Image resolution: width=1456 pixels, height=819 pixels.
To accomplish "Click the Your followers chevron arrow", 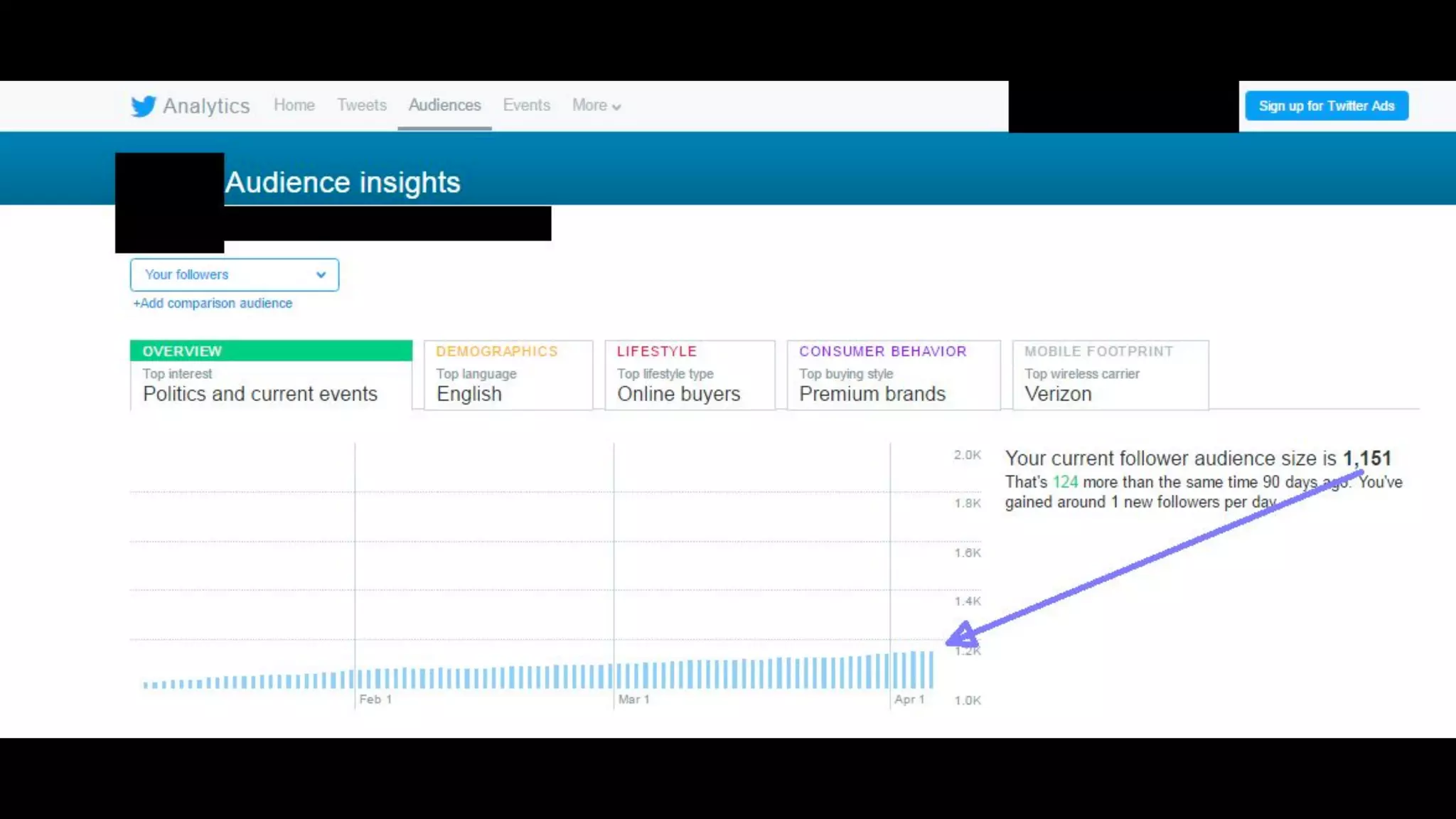I will 321,275.
